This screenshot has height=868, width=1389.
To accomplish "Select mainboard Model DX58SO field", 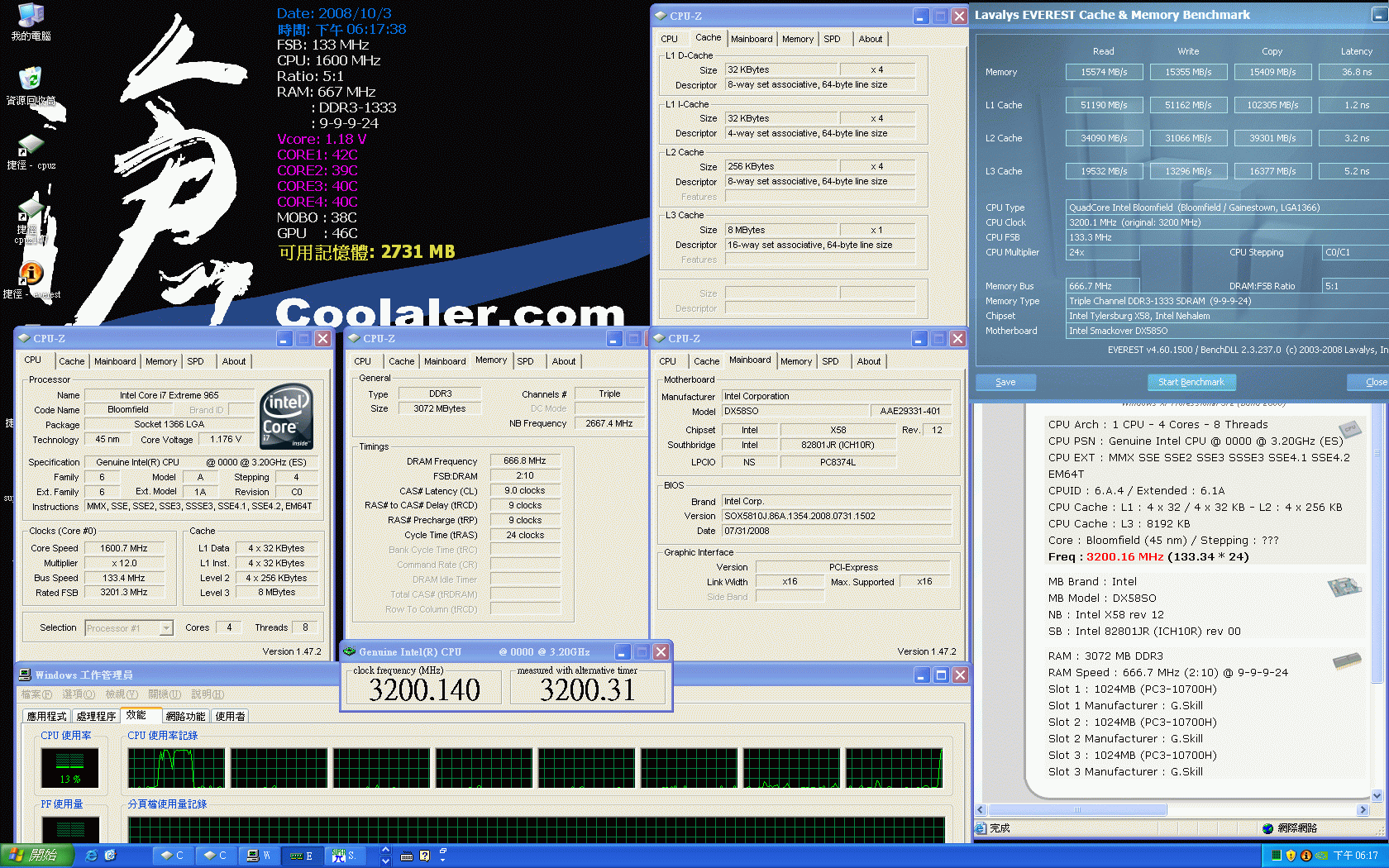I will [x=795, y=411].
